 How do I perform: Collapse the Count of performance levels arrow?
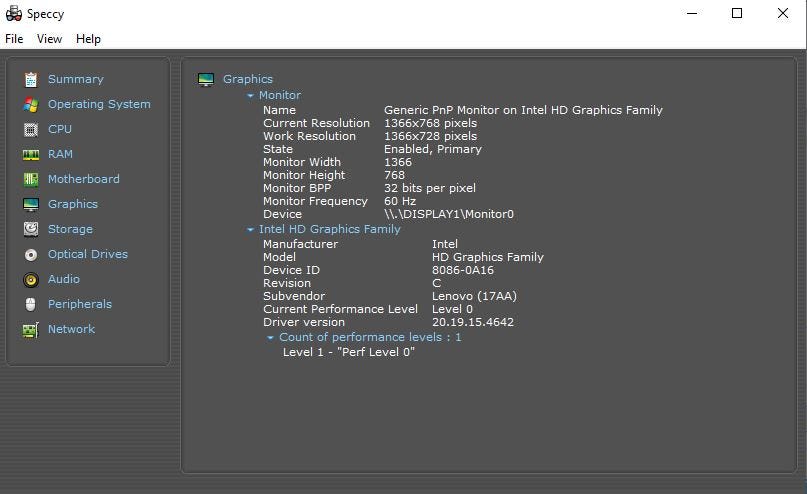[270, 338]
